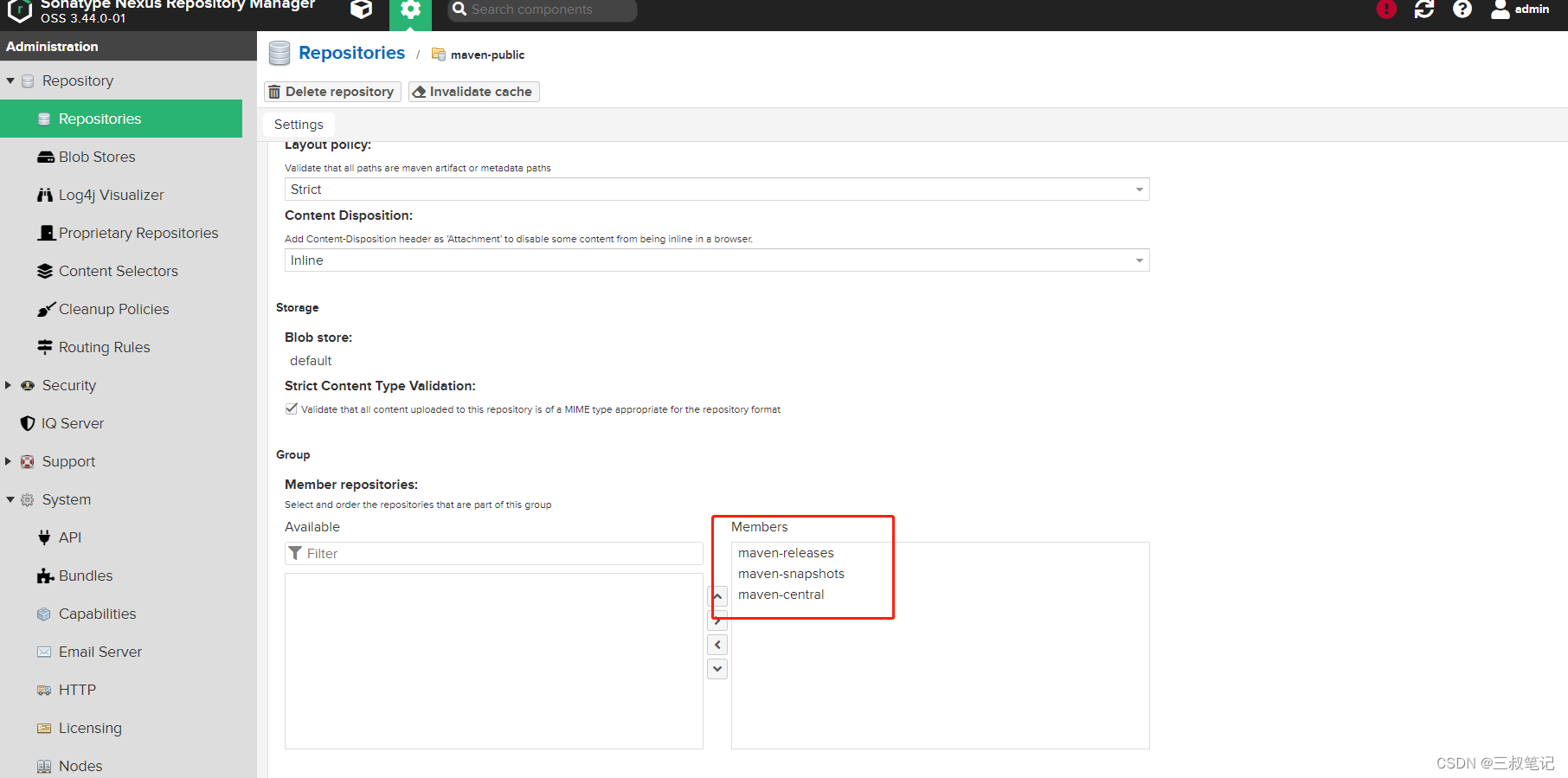The height and width of the screenshot is (778, 1568).
Task: Click the Search components field
Action: pyautogui.click(x=543, y=10)
